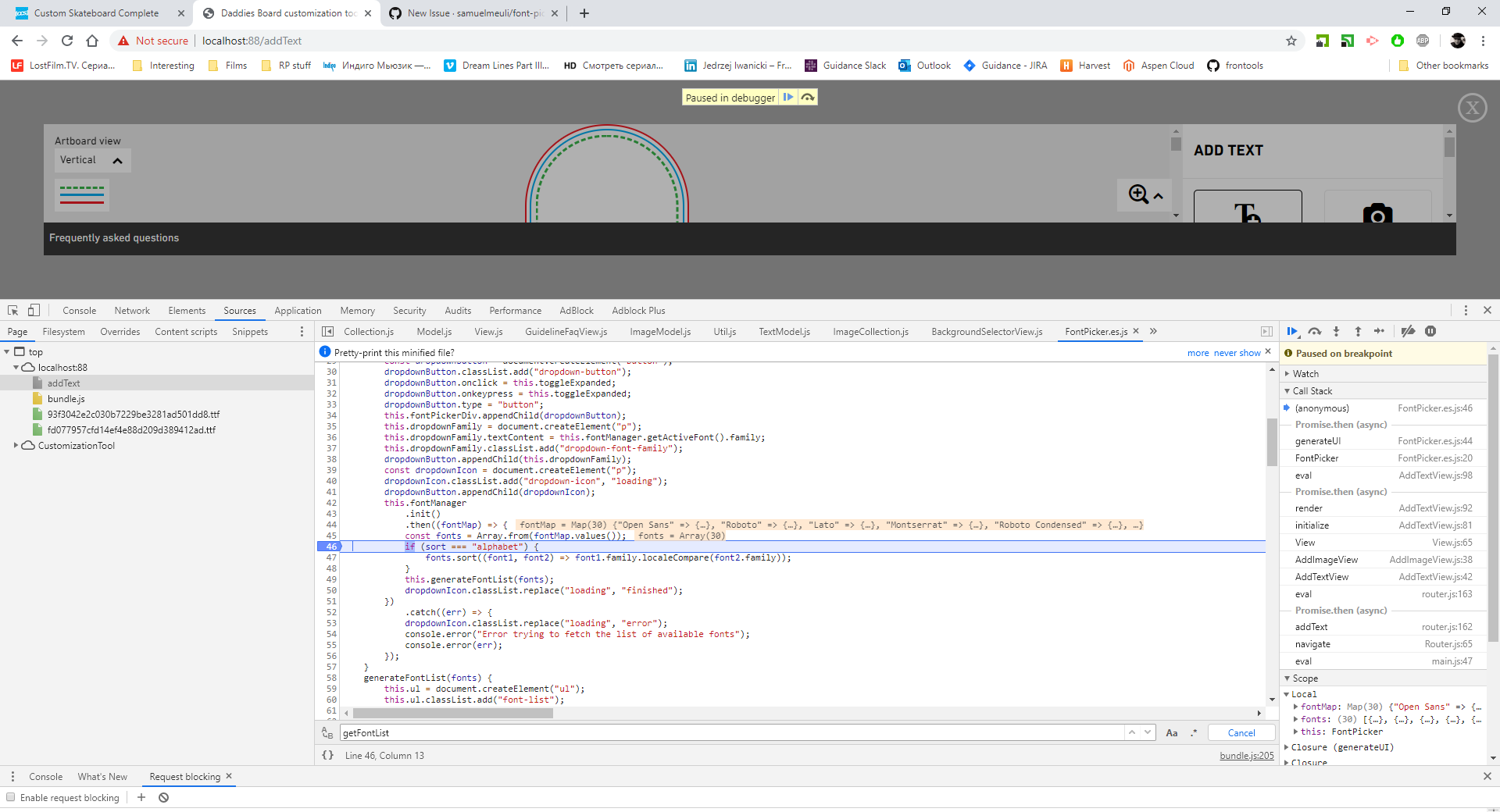Screen dimensions: 1500x812
Task: Resume script execution in debugger panel
Action: click(x=1292, y=332)
